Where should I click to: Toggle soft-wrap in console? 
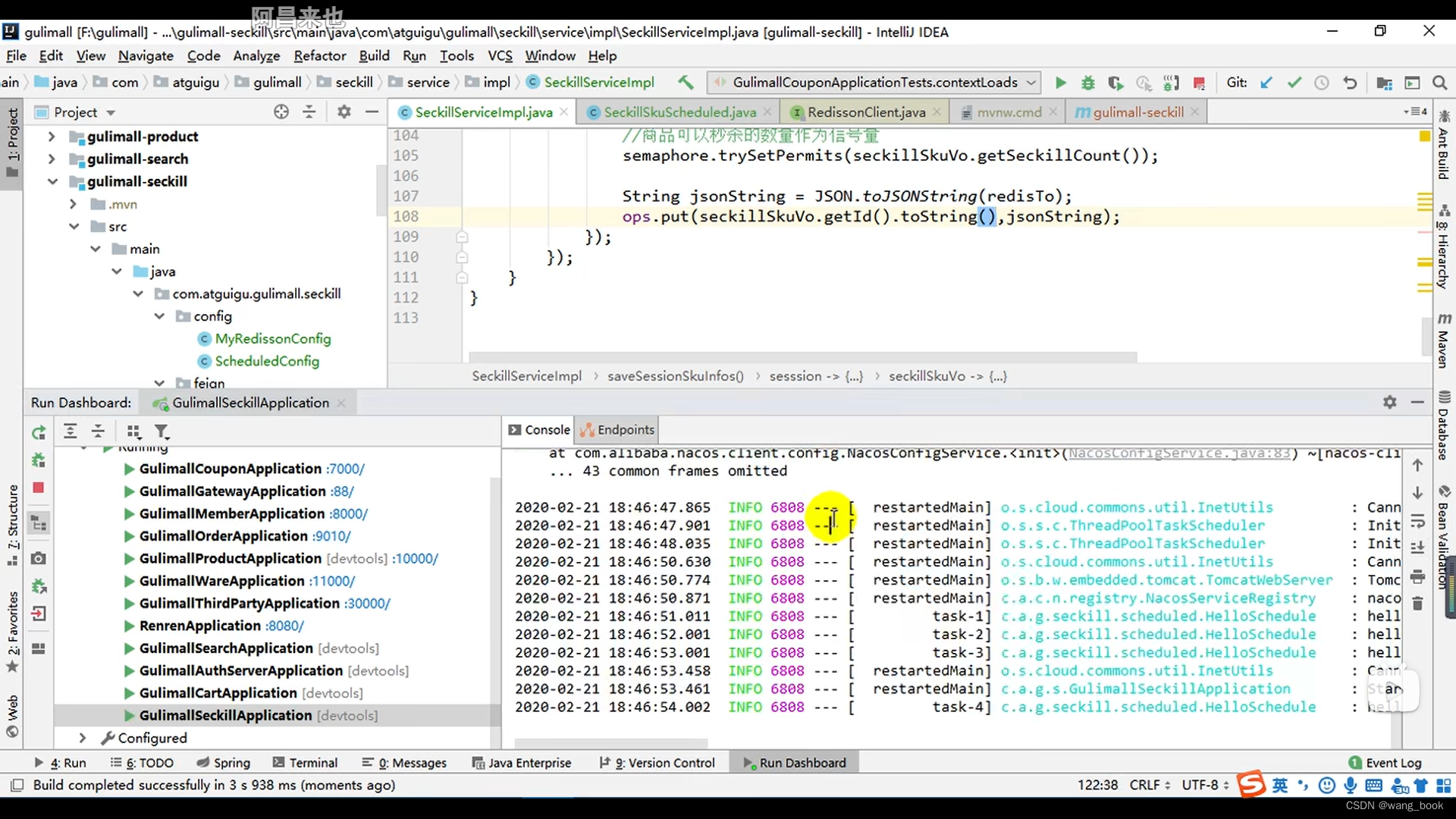[x=1417, y=521]
